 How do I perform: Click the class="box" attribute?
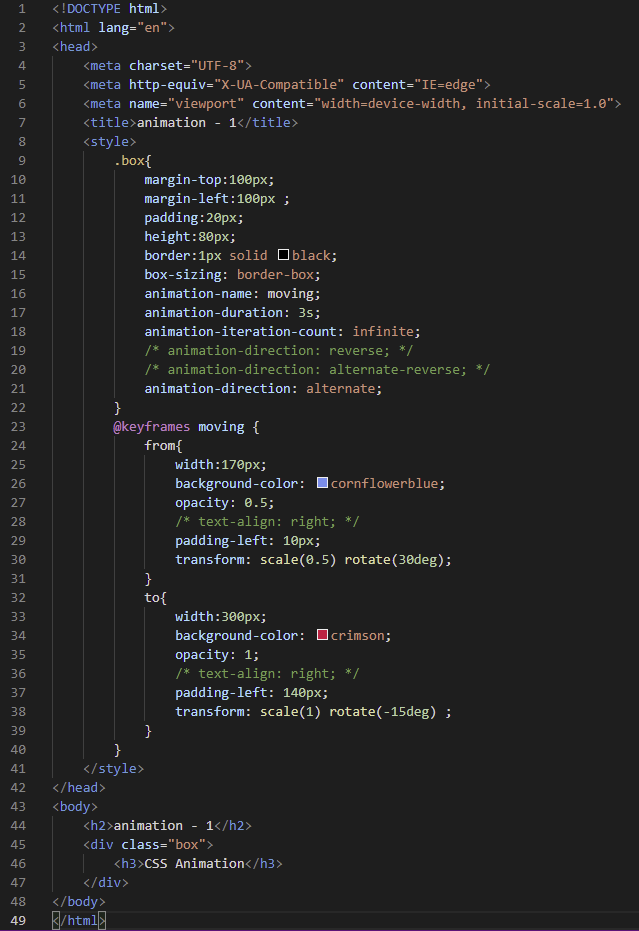163,844
